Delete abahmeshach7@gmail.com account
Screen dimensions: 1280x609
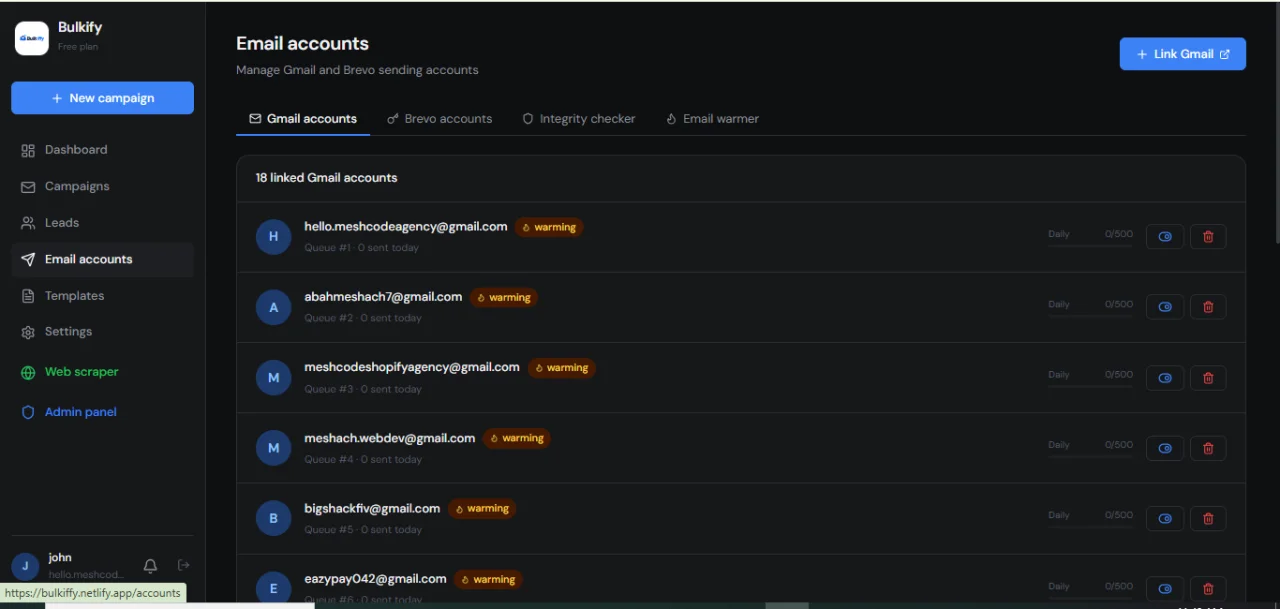[x=1208, y=307]
